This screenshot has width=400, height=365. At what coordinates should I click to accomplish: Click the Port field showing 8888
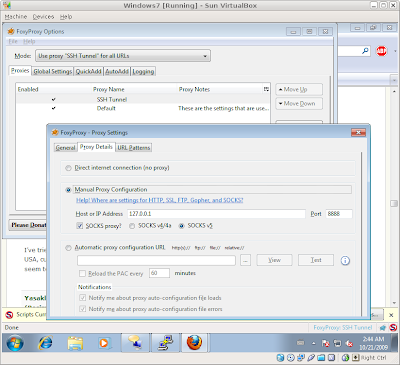[x=339, y=214]
